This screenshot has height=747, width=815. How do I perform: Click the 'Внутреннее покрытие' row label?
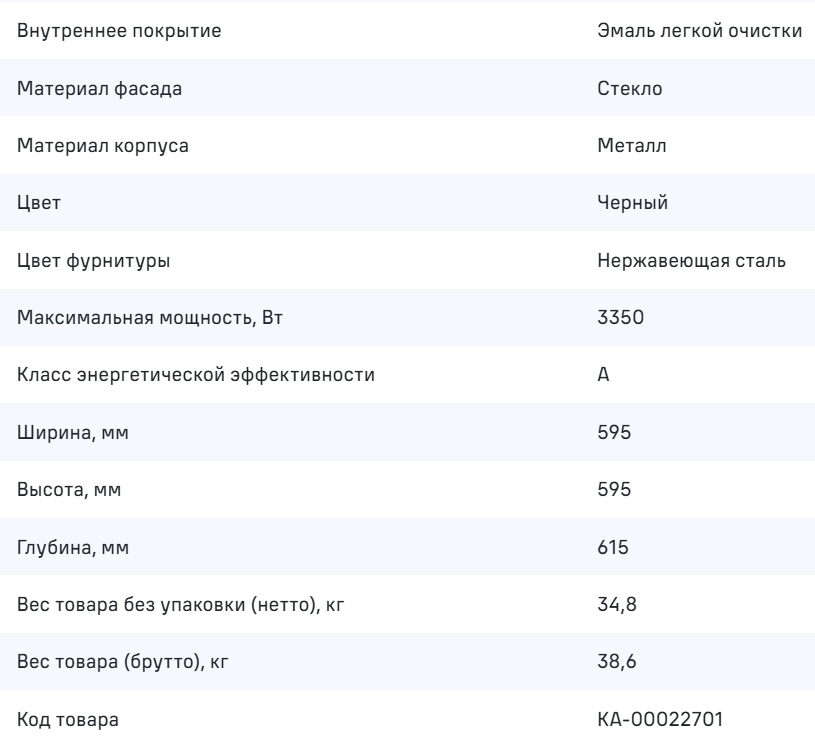pos(120,31)
